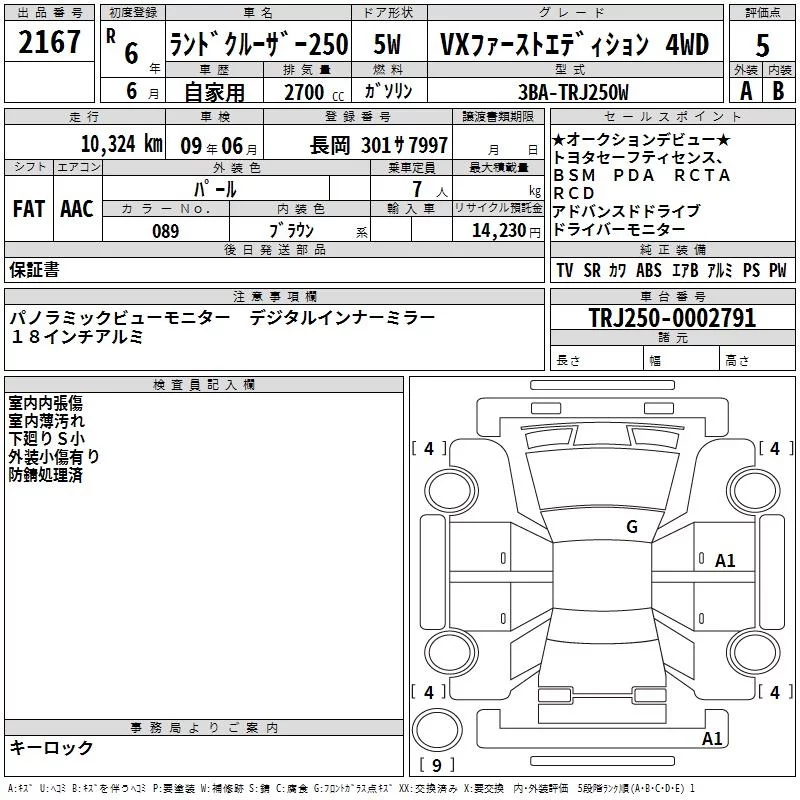This screenshot has width=800, height=800.
Task: Click A1 mark on rear bumper
Action: click(712, 738)
